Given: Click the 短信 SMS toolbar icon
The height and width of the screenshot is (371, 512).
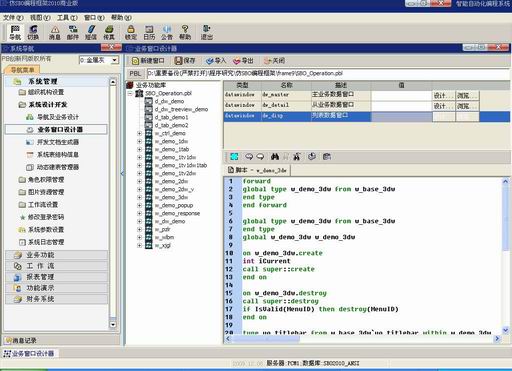Looking at the screenshot, I should point(91,32).
